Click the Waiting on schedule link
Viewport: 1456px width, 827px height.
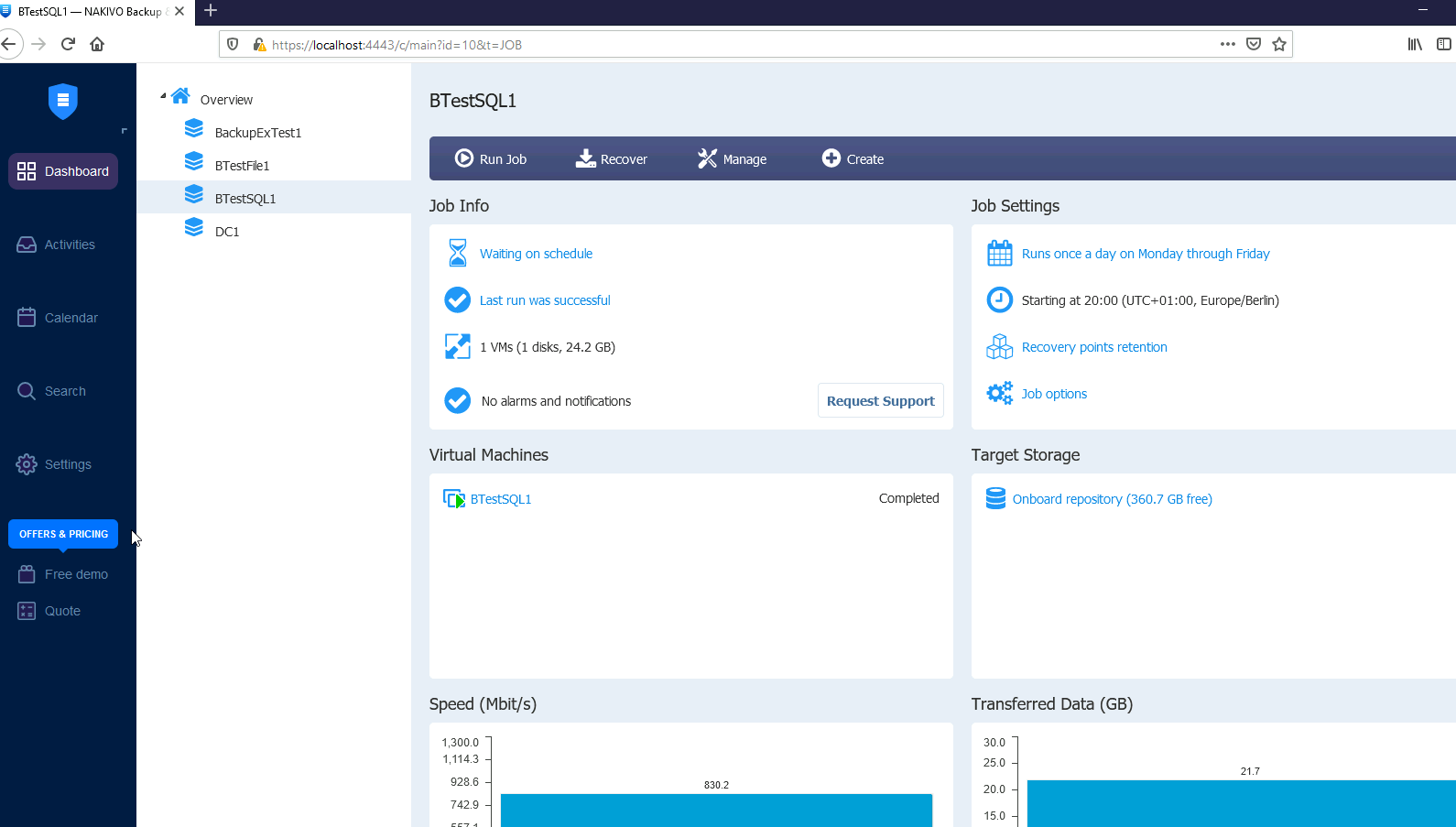pyautogui.click(x=536, y=254)
